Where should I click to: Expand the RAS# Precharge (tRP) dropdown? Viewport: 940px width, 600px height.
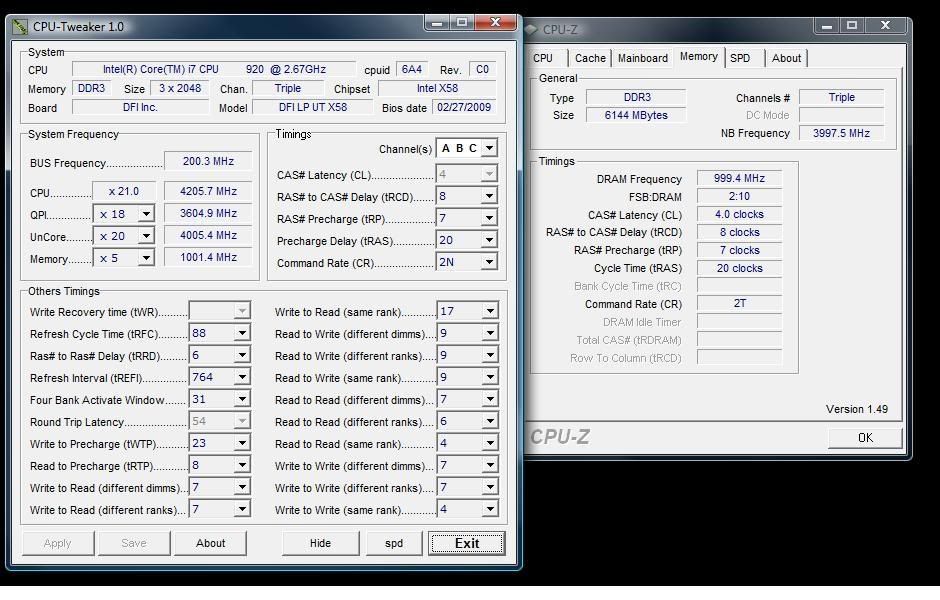pos(489,218)
